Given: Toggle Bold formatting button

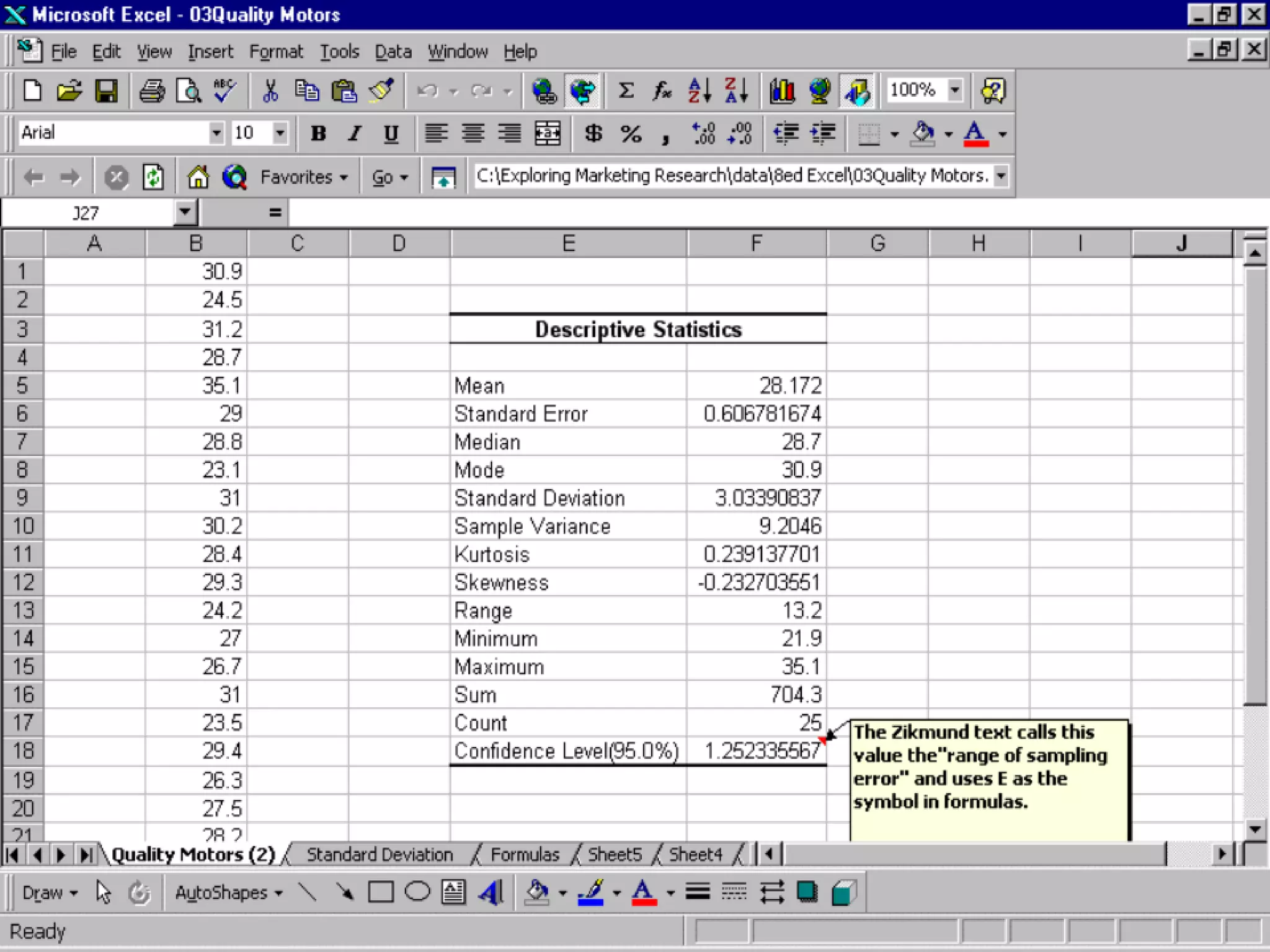Looking at the screenshot, I should pyautogui.click(x=318, y=133).
